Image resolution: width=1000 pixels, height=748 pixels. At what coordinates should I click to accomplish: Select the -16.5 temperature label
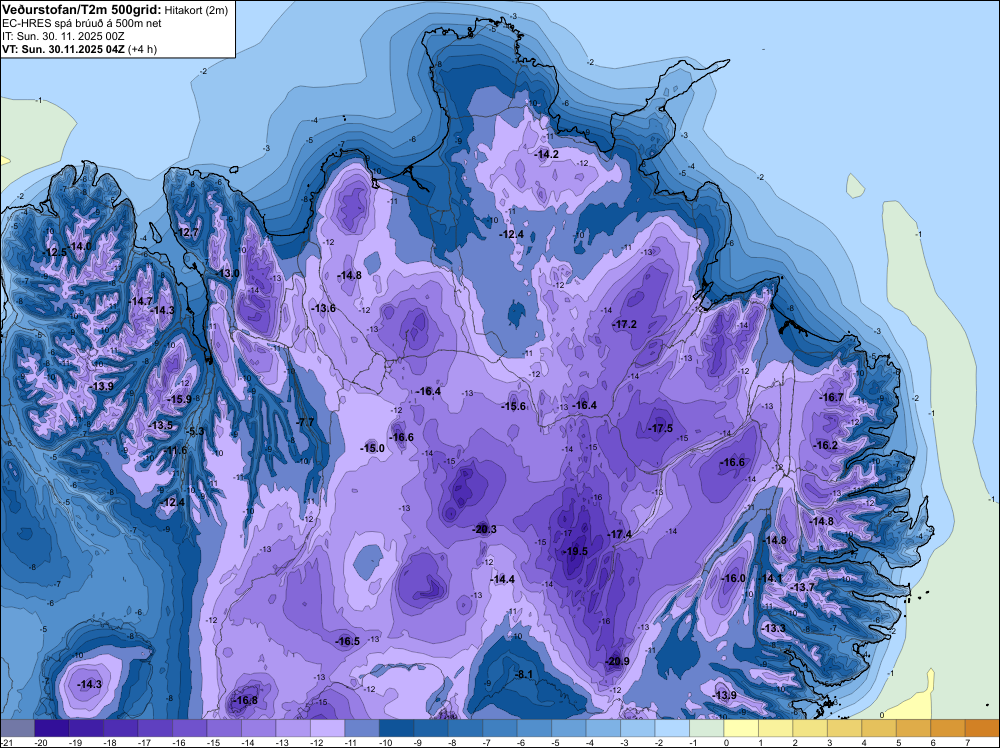point(348,642)
